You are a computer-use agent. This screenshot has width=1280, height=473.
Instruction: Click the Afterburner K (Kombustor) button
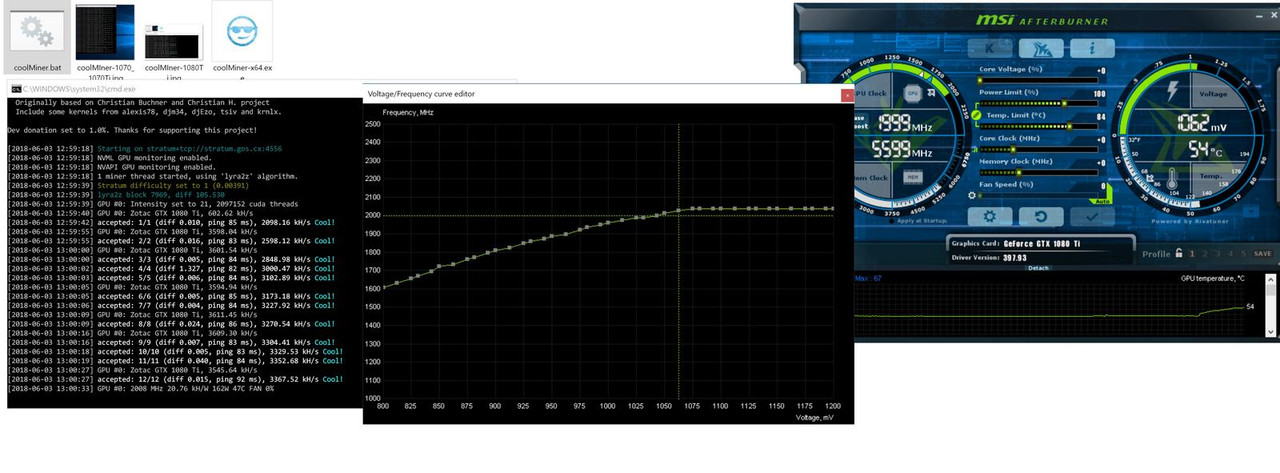coord(990,48)
